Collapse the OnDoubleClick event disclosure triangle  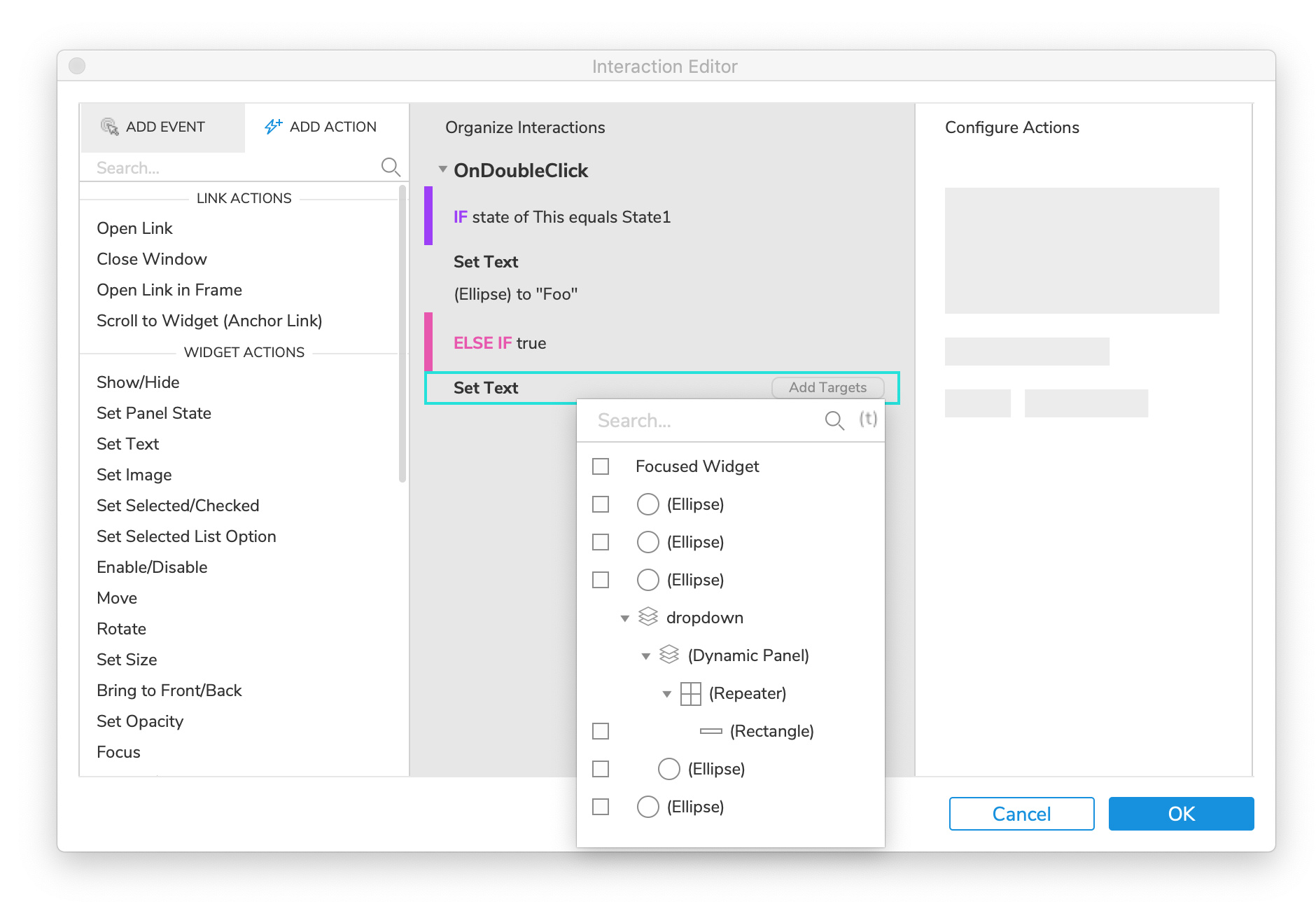coord(442,169)
